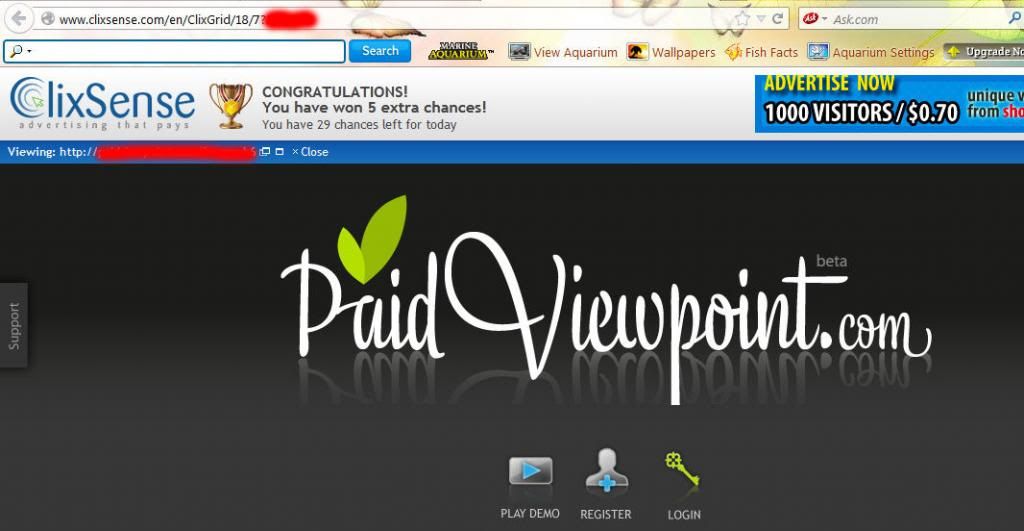Bookmark this page with the star icon
The image size is (1024, 531).
[743, 18]
